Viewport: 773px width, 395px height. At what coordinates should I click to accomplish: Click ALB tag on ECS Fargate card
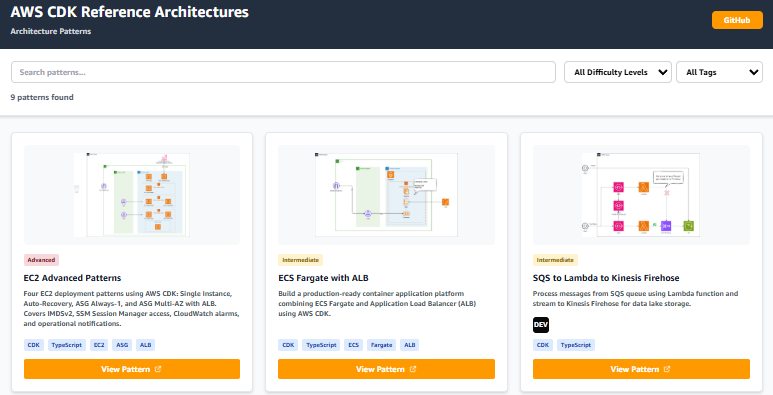(410, 345)
